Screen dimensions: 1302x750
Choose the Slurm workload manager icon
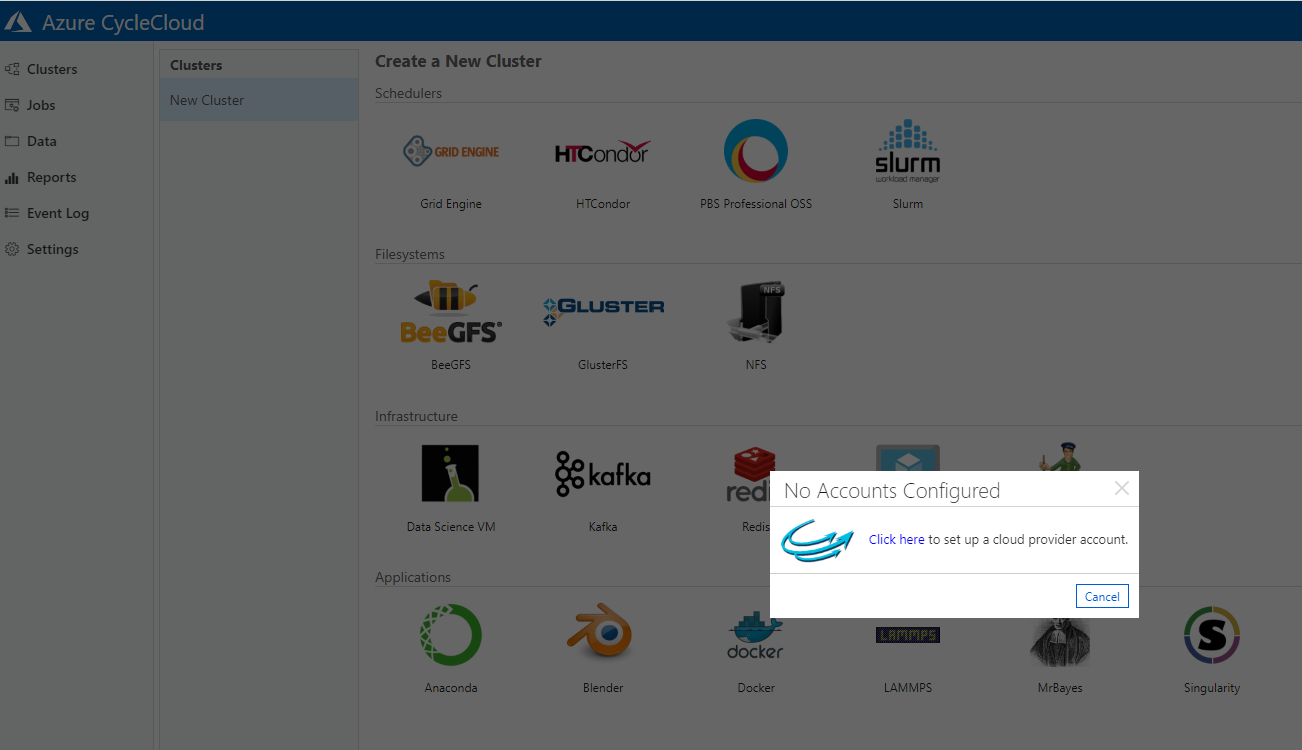(907, 152)
